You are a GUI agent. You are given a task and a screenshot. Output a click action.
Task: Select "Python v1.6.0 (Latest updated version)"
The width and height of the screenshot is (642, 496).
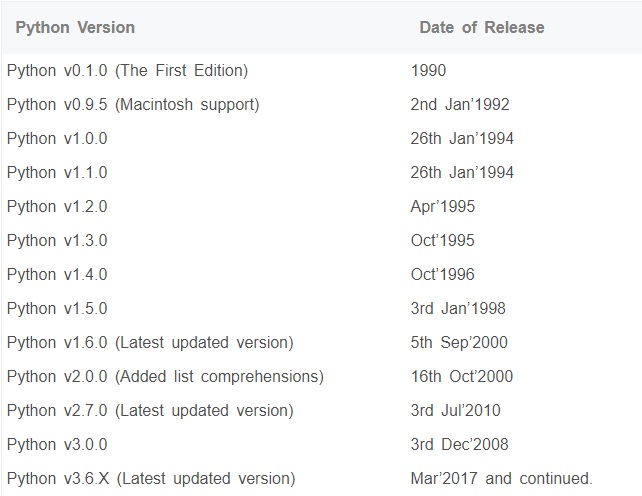pyautogui.click(x=150, y=342)
